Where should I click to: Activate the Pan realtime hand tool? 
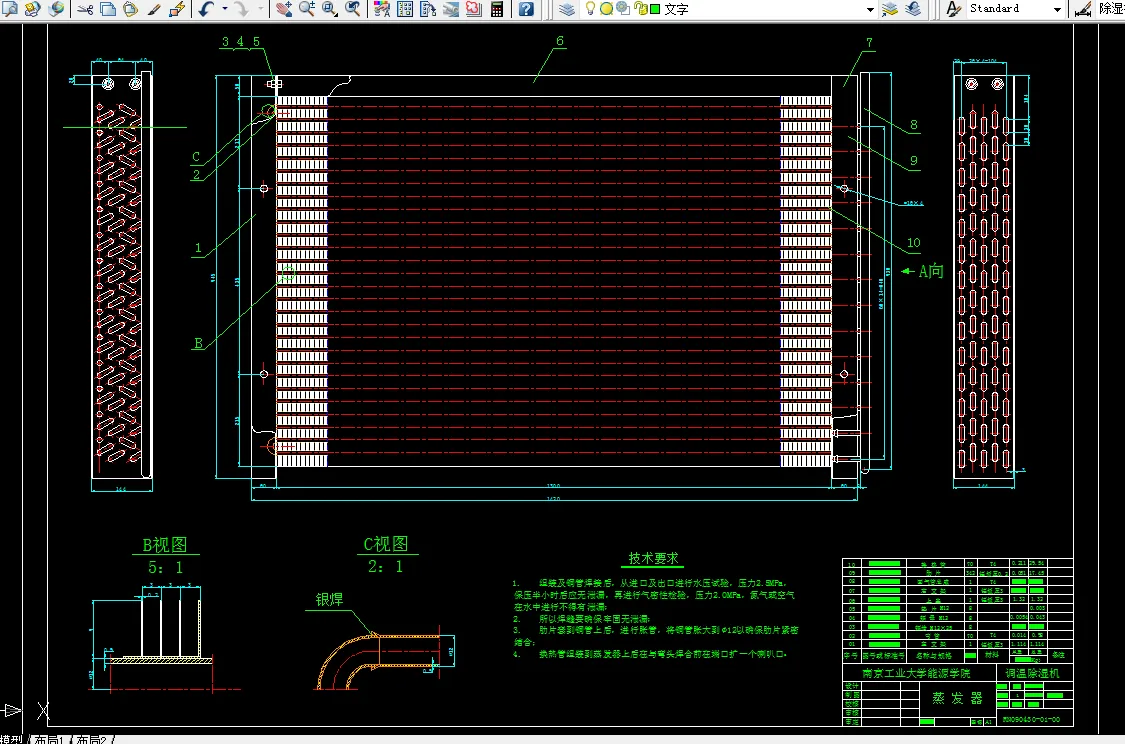[284, 9]
